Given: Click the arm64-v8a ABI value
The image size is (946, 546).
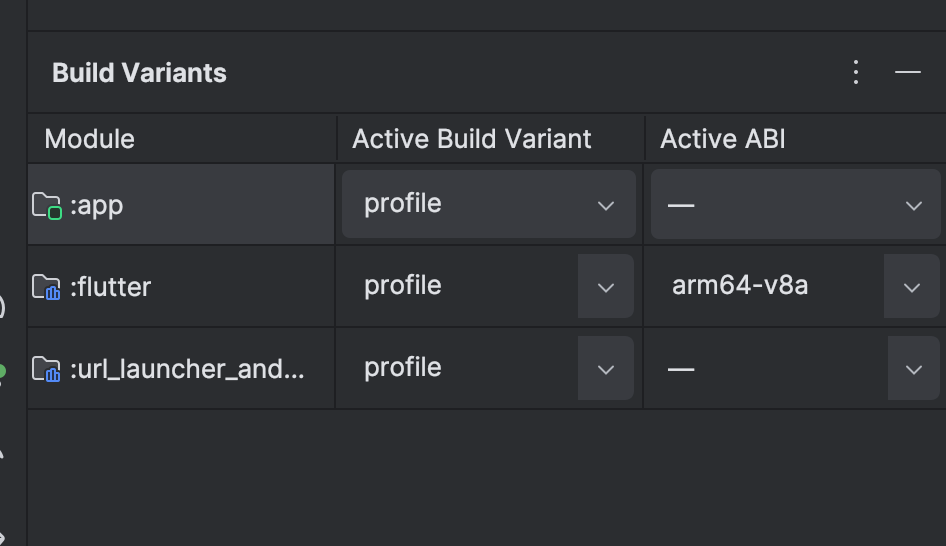Looking at the screenshot, I should 740,285.
